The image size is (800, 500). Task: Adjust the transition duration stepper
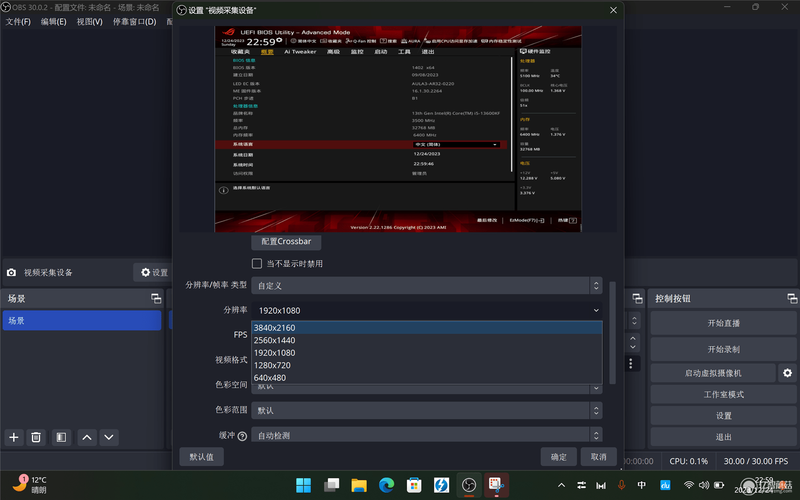[x=633, y=342]
